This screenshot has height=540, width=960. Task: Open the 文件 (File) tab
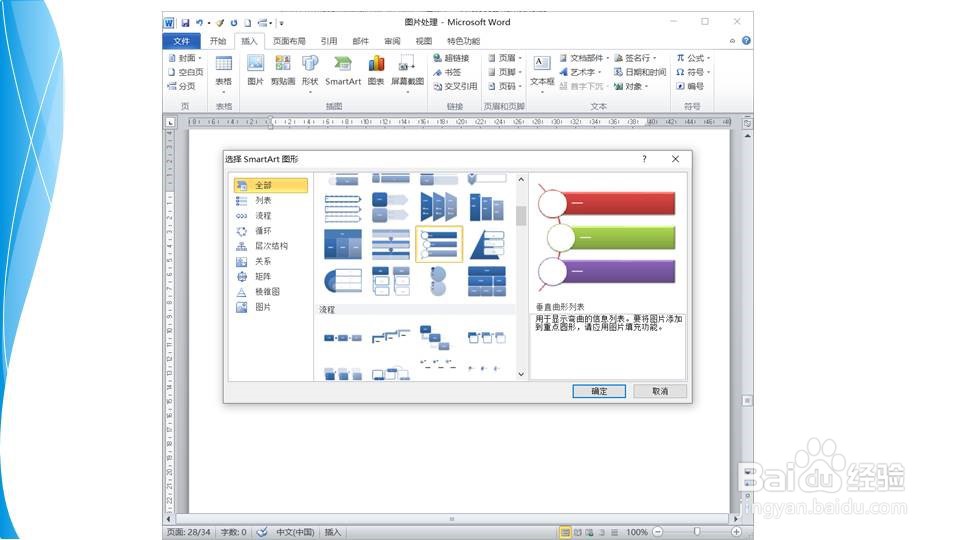pos(181,41)
